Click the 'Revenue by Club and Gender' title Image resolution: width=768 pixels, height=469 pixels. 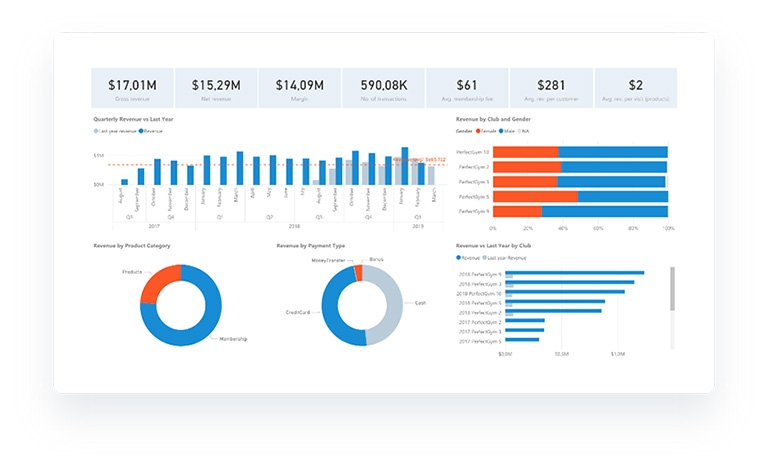(493, 119)
